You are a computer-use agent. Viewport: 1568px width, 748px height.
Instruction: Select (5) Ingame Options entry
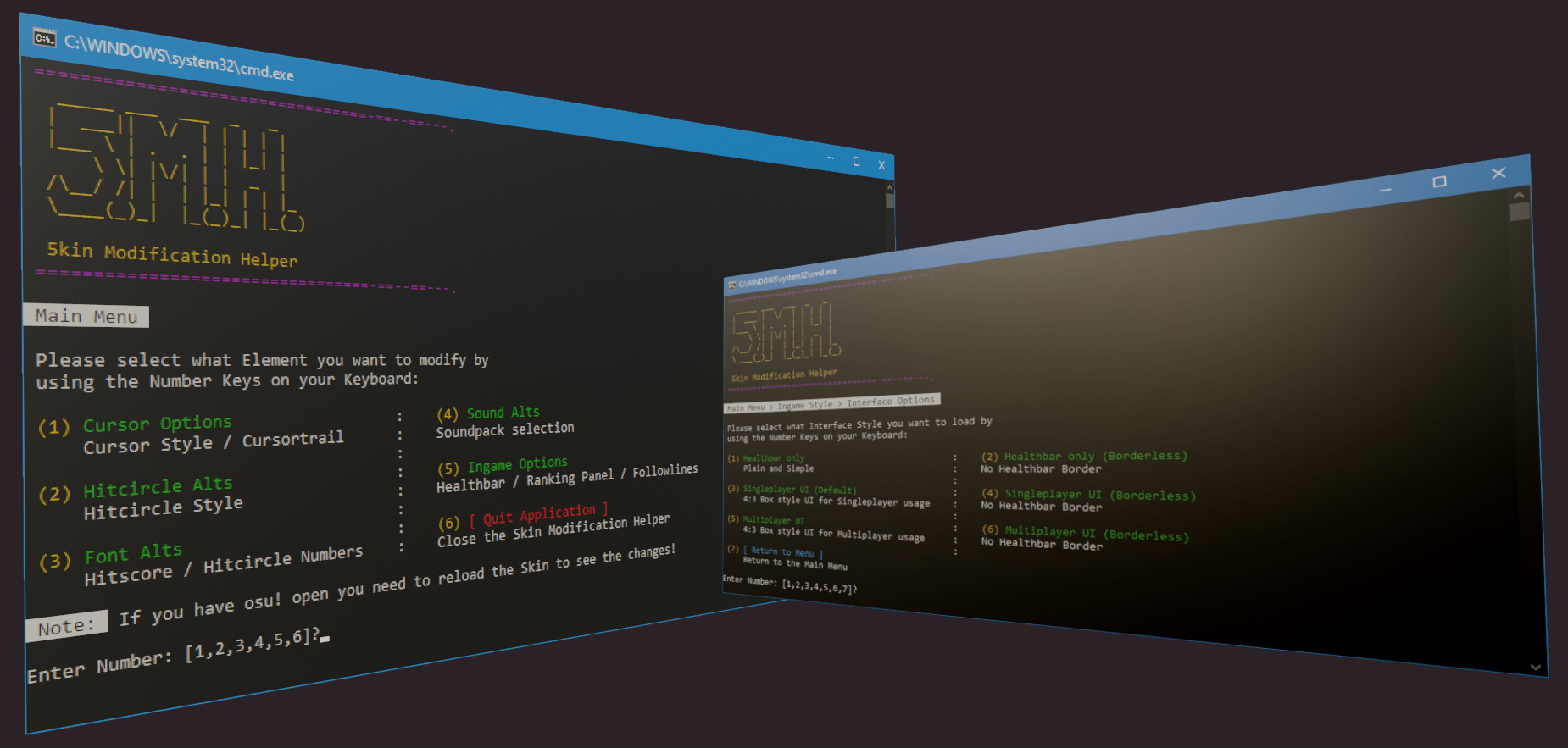click(x=503, y=465)
